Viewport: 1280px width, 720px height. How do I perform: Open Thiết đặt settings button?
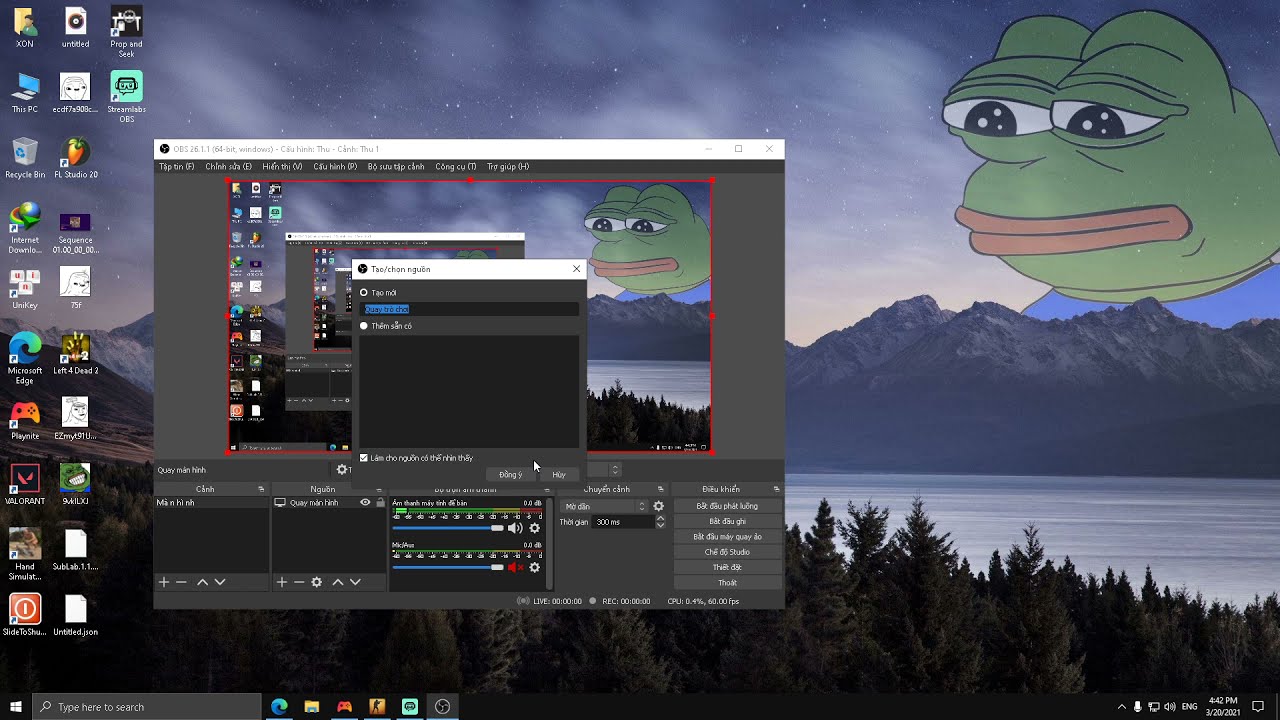click(727, 567)
